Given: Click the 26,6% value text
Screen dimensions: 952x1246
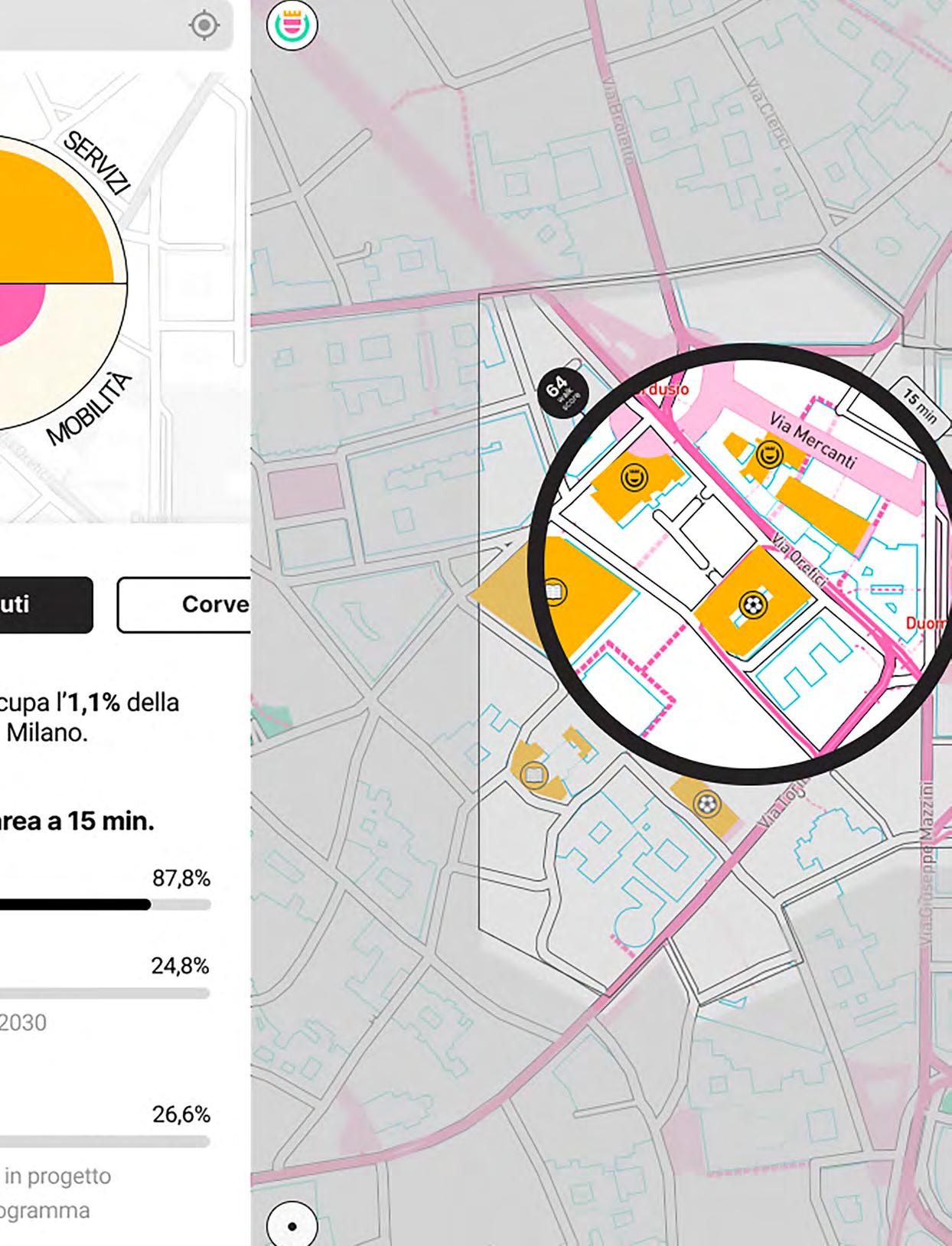Looking at the screenshot, I should tap(181, 1114).
